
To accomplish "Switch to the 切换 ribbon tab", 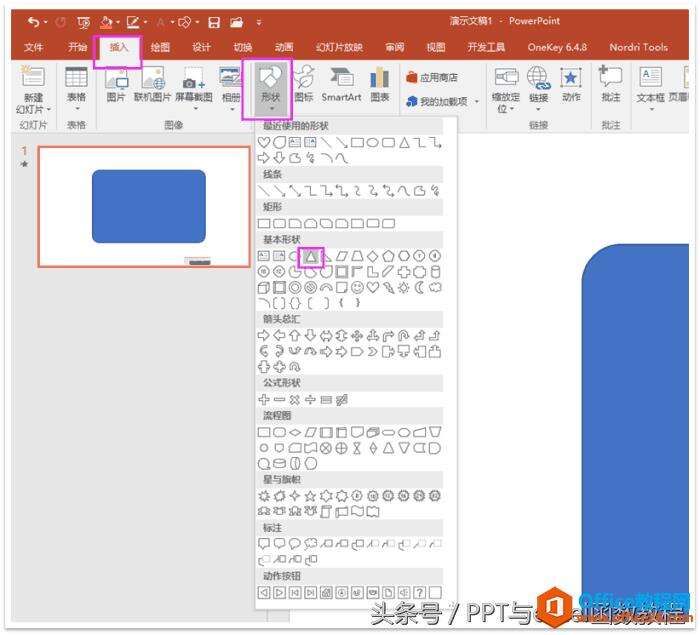I will pyautogui.click(x=242, y=47).
